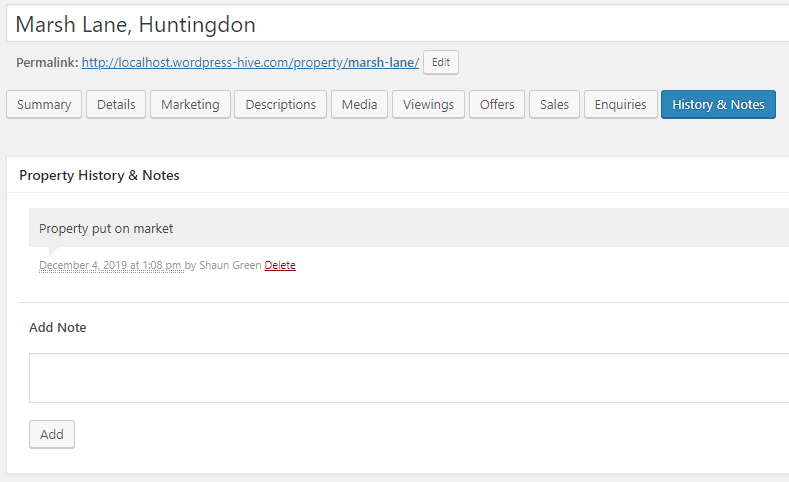The width and height of the screenshot is (789, 482).
Task: View the Enquiries tab
Action: tap(620, 105)
